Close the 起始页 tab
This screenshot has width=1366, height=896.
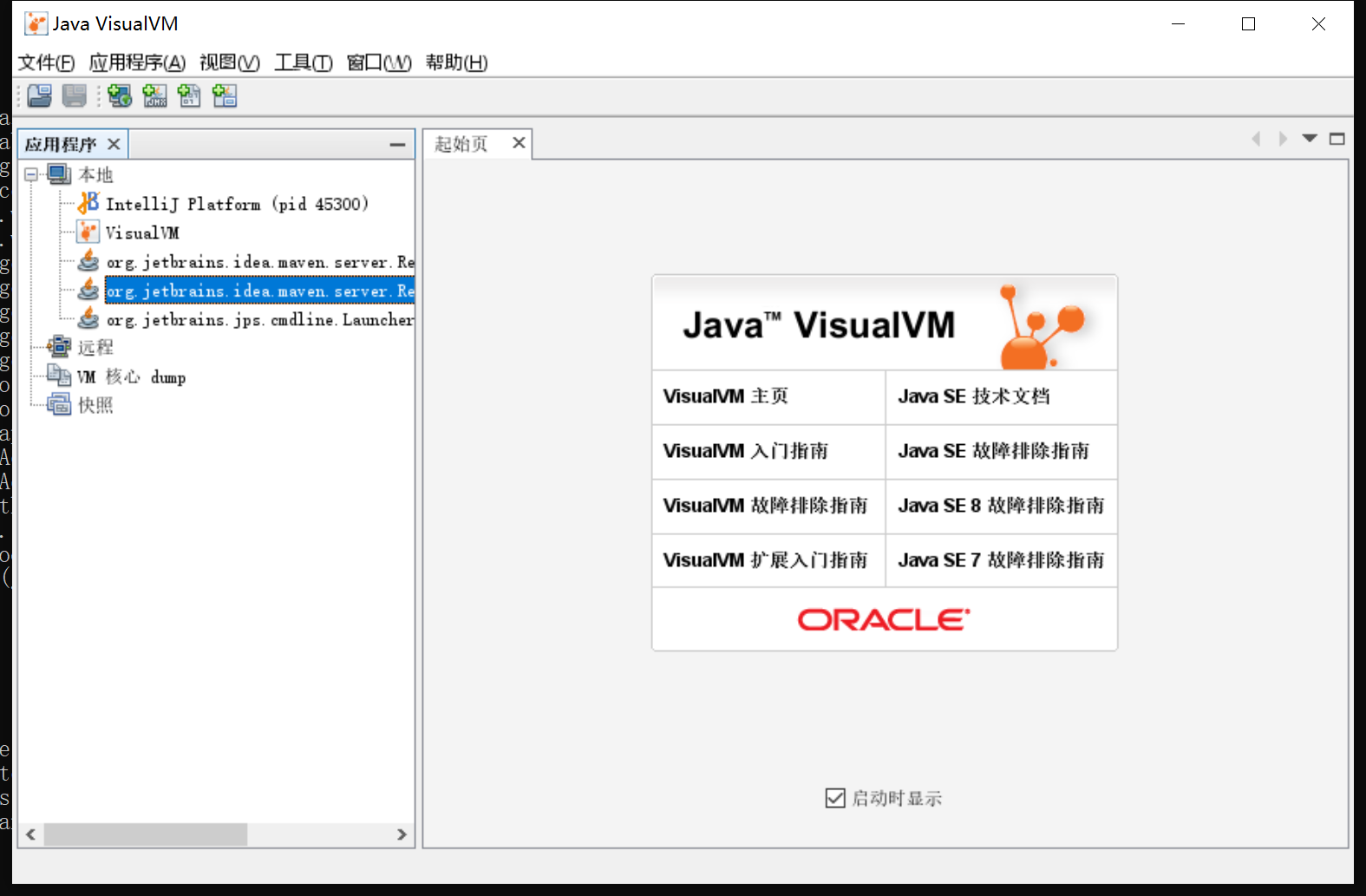[x=519, y=142]
